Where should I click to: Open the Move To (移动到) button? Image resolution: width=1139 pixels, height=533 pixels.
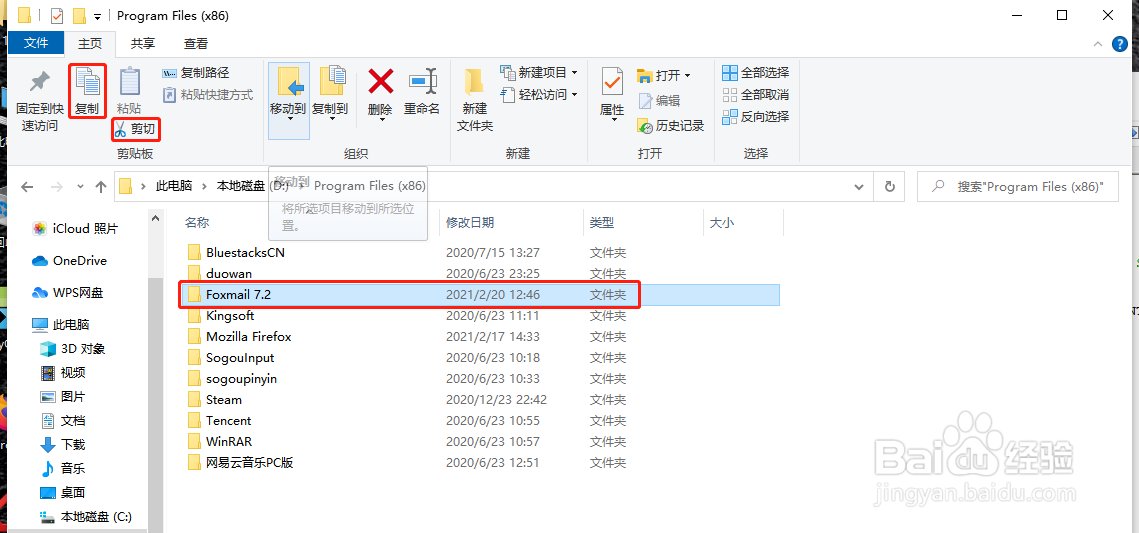coord(288,100)
